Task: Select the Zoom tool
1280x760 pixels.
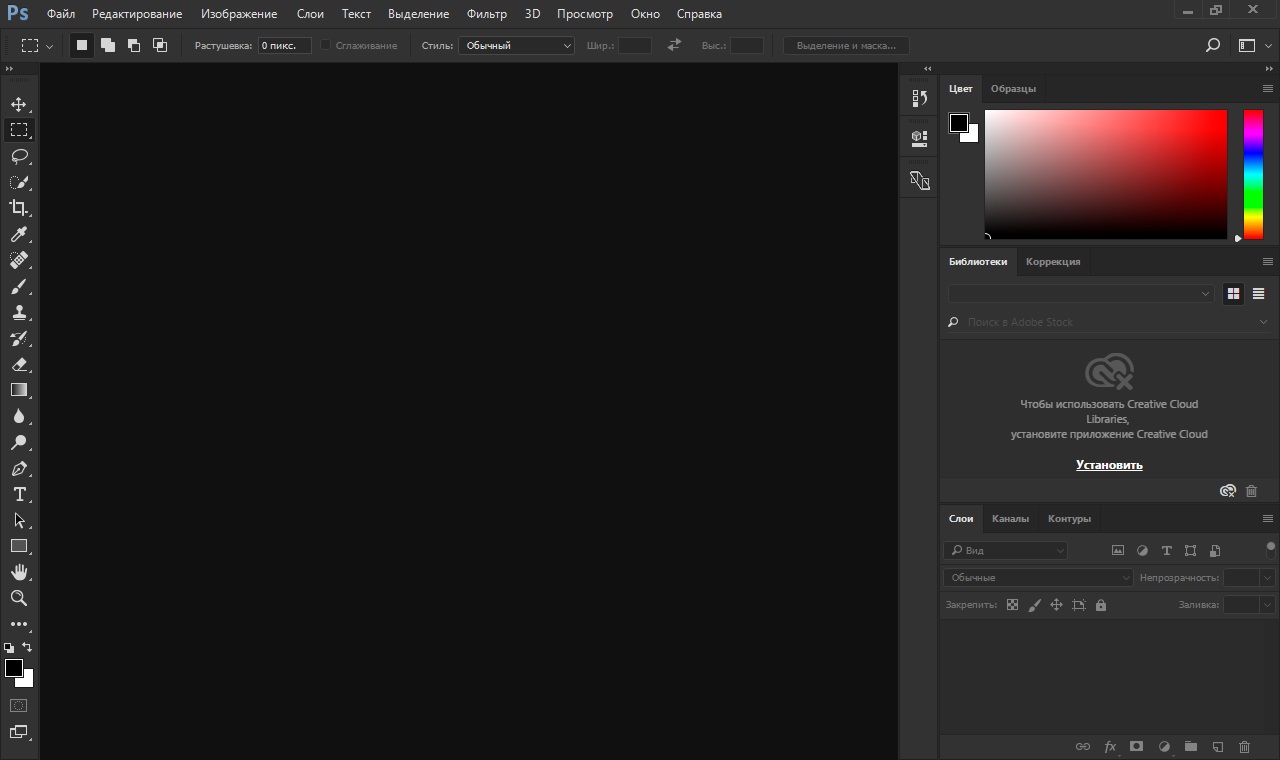Action: (x=19, y=598)
